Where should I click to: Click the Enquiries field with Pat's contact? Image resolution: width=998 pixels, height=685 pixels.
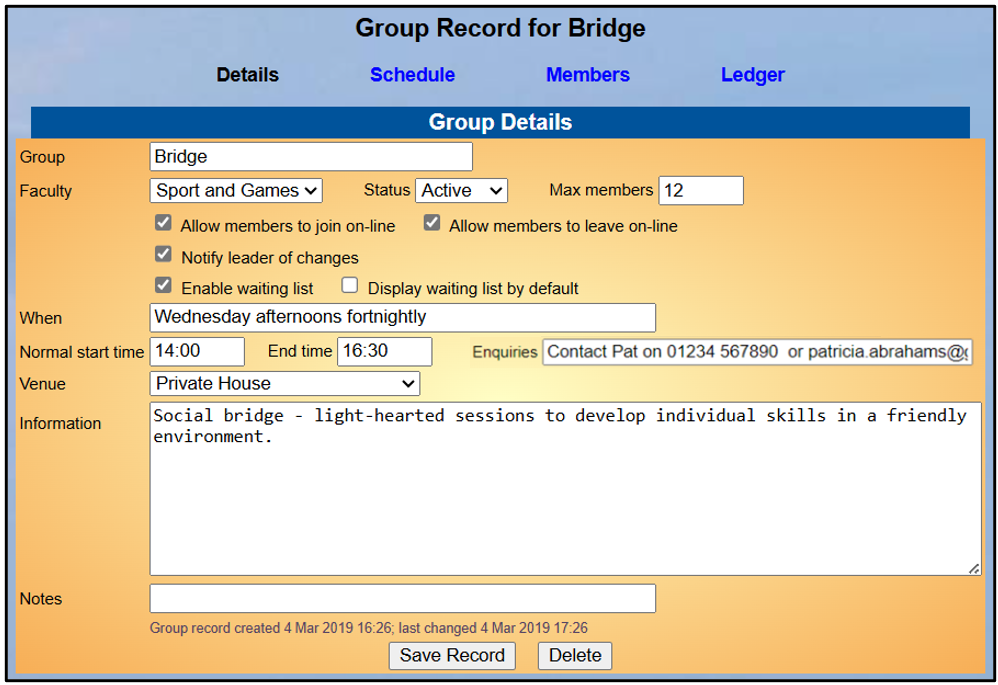(x=757, y=352)
